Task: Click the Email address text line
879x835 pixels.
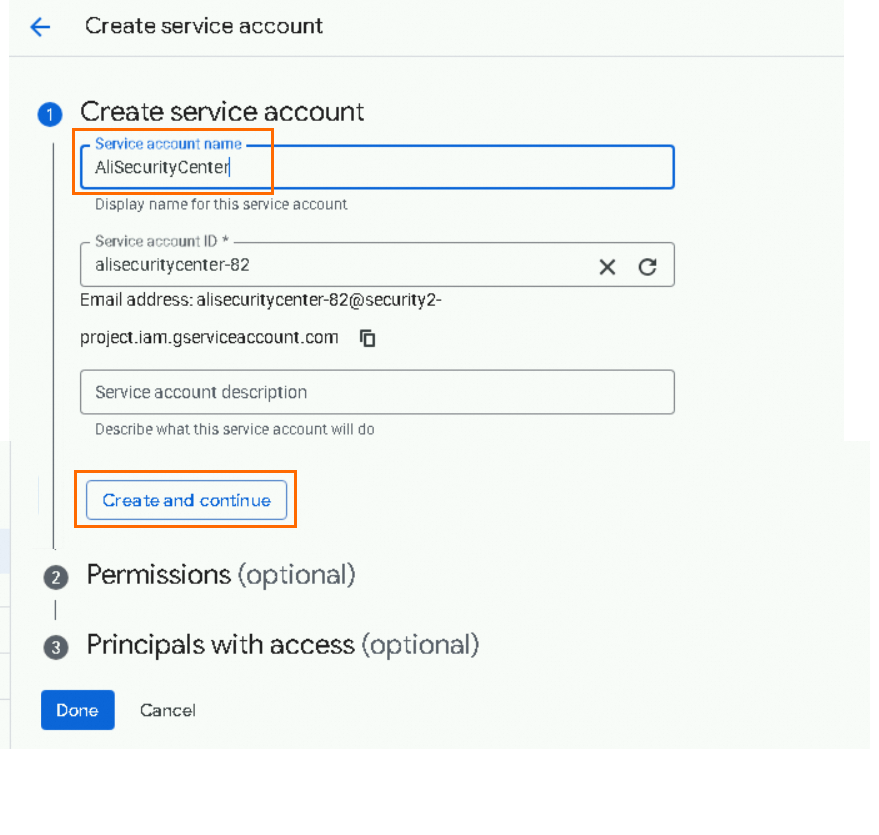Action: [261, 299]
